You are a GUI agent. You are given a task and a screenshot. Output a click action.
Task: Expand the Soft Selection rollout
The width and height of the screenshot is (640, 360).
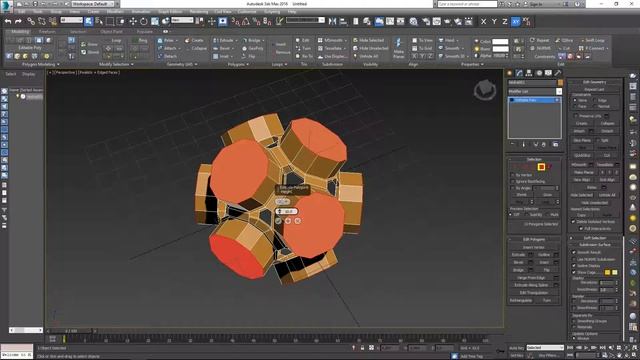point(595,238)
